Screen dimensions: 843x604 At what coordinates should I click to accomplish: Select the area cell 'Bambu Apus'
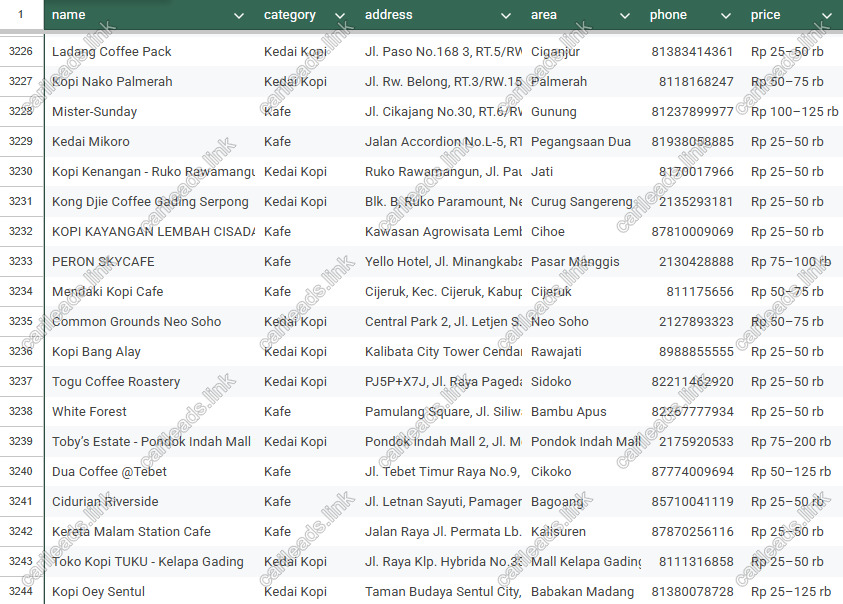point(583,412)
